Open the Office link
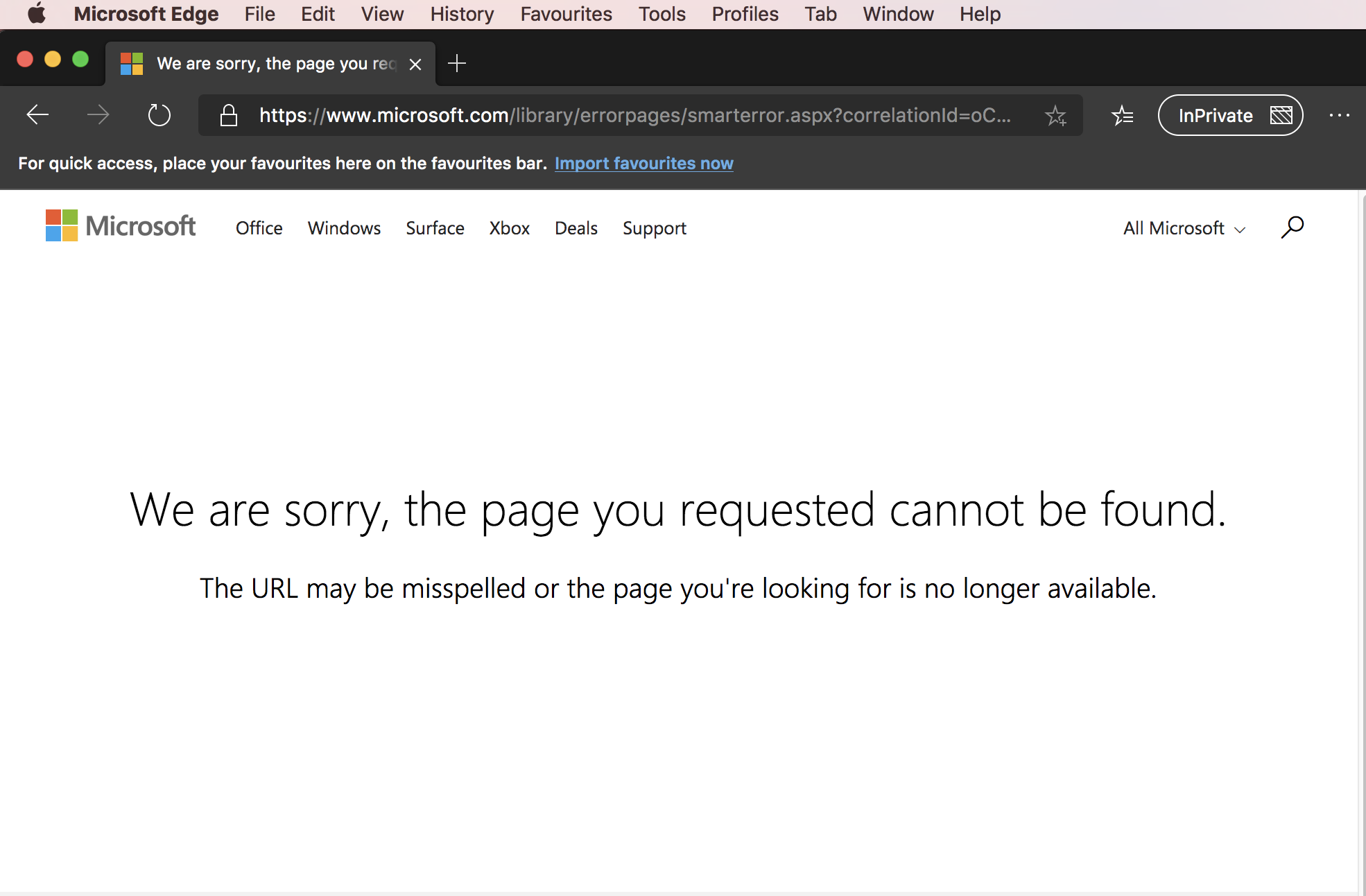The width and height of the screenshot is (1366, 896). click(x=259, y=228)
